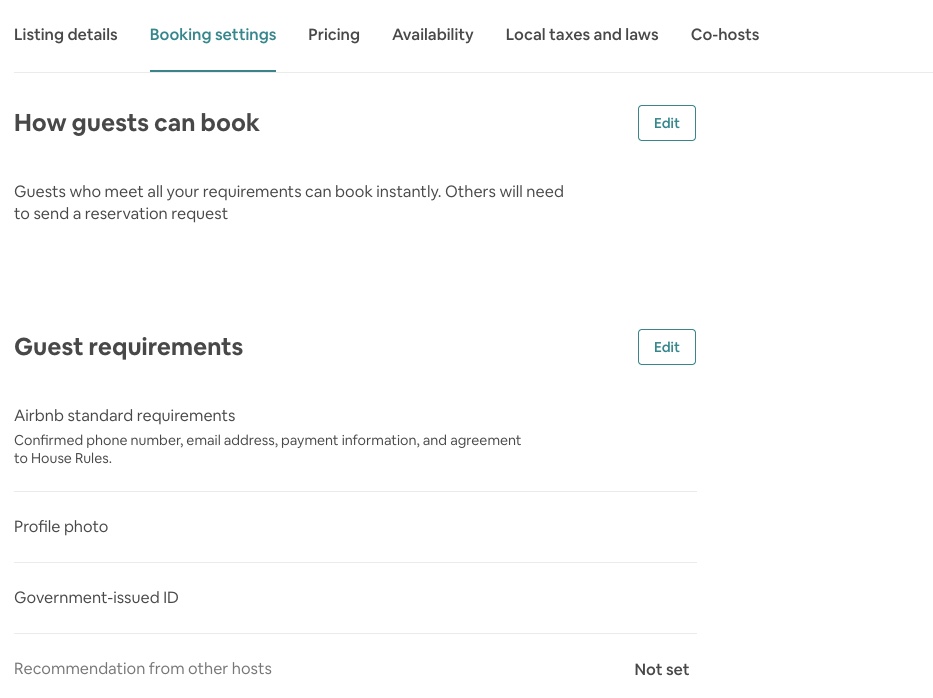Switch to the Co-hosts tab
Screen dimensions: 933x698
(x=724, y=35)
